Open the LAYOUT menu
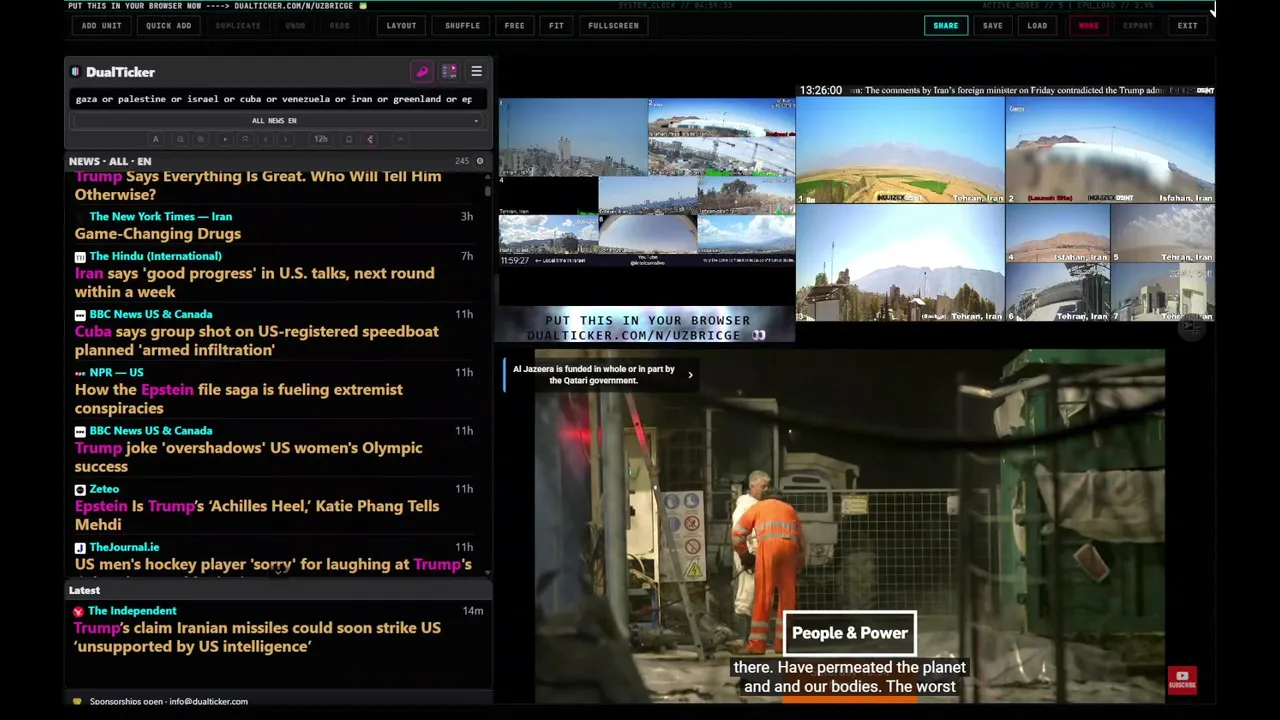The width and height of the screenshot is (1280, 720). click(401, 25)
